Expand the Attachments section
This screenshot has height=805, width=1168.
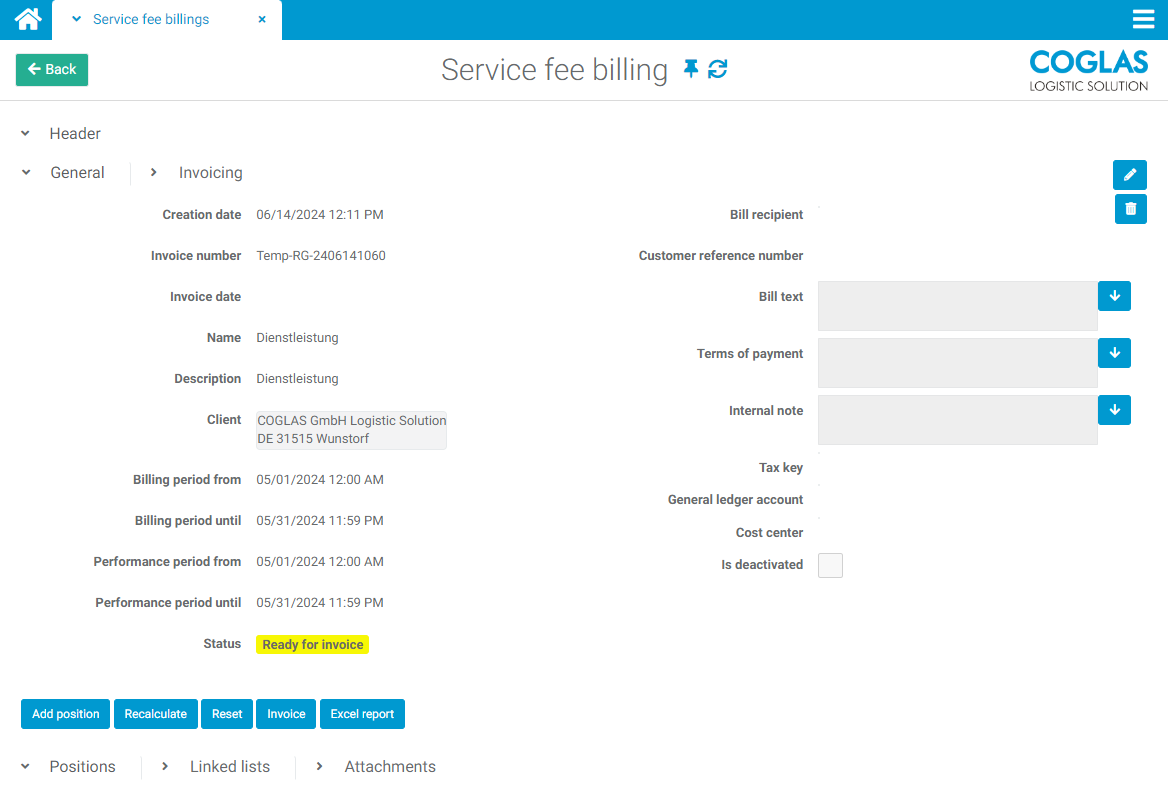(320, 767)
